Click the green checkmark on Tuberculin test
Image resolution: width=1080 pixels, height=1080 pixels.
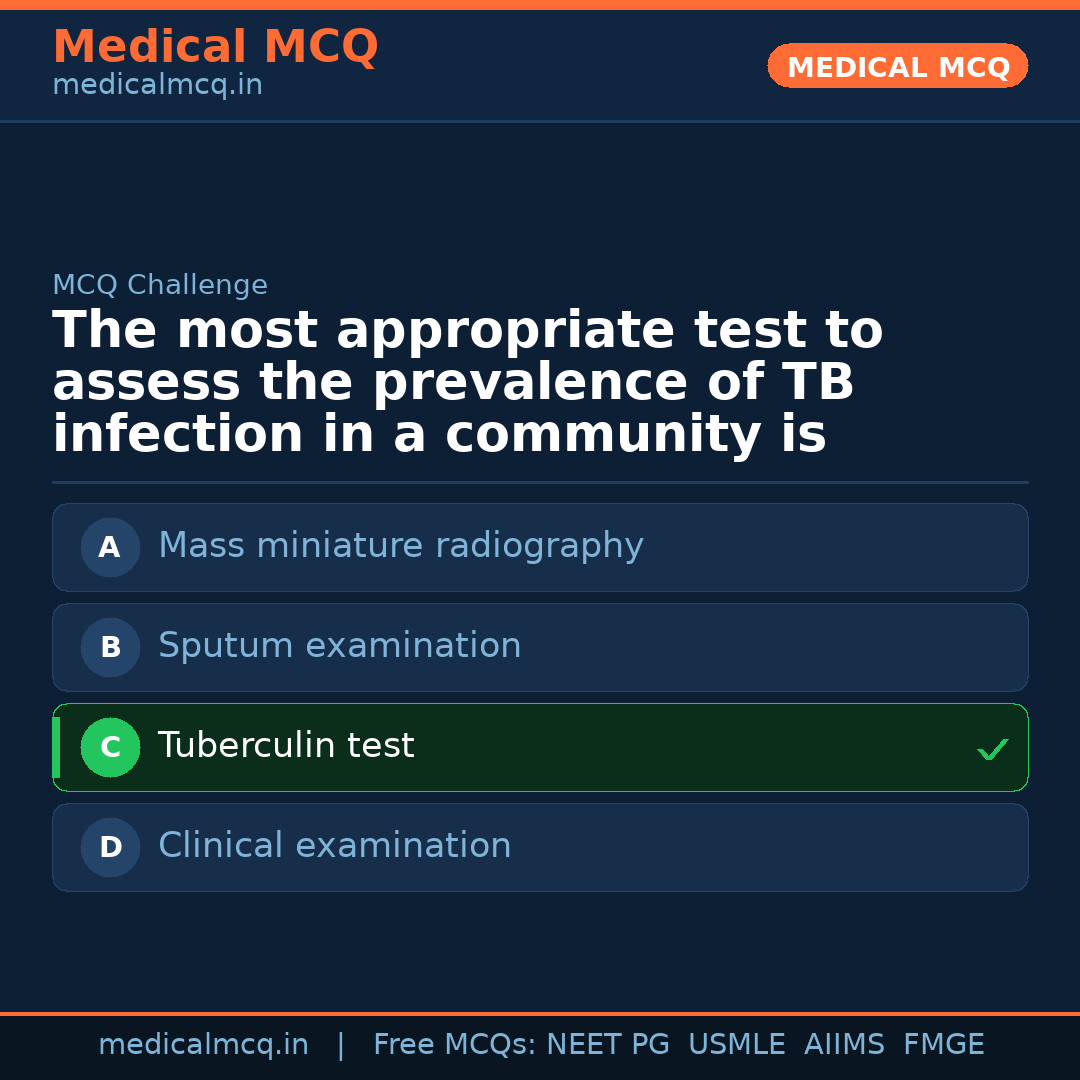coord(992,749)
